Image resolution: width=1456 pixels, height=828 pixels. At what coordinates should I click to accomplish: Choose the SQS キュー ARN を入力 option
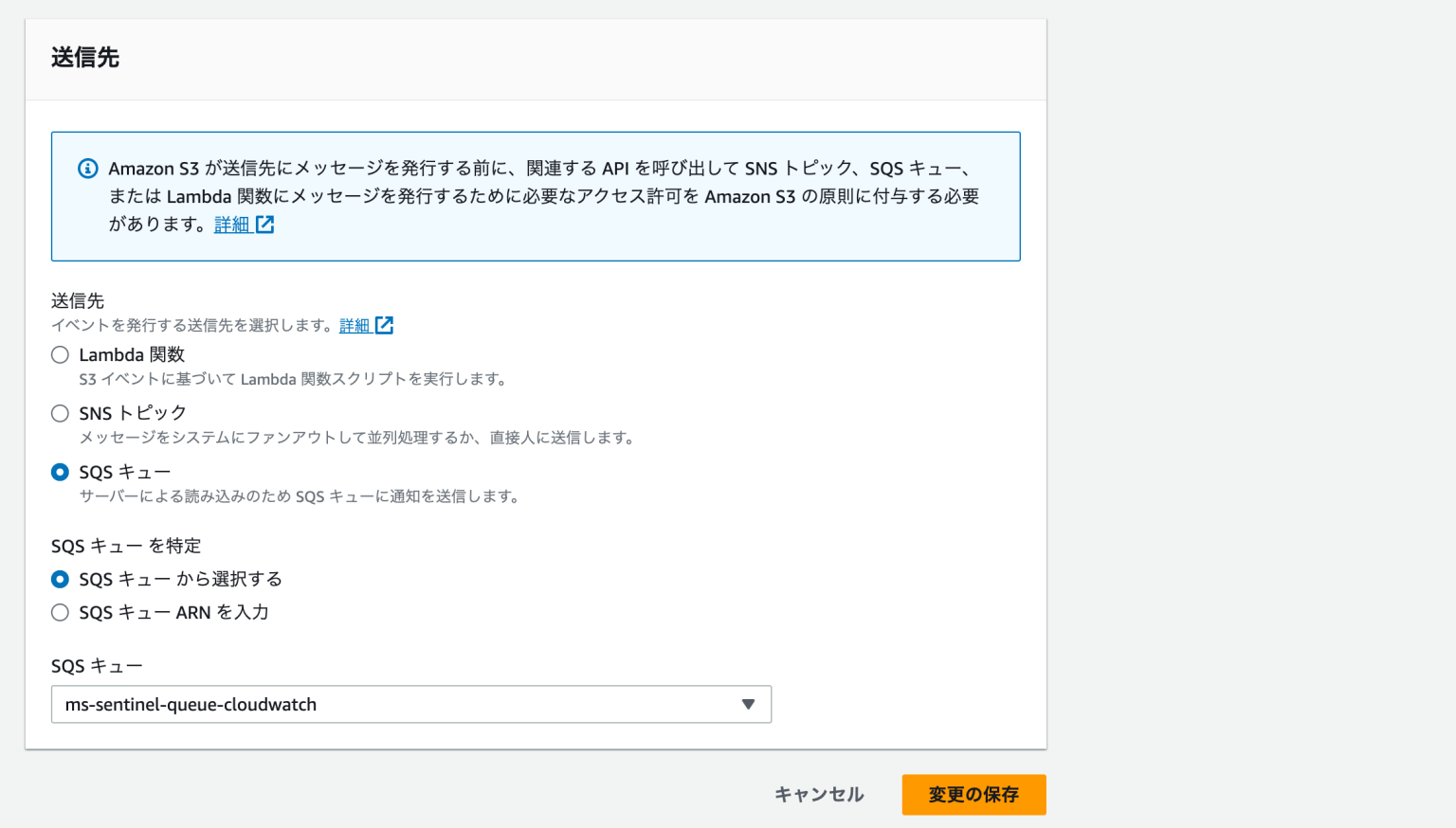click(60, 612)
